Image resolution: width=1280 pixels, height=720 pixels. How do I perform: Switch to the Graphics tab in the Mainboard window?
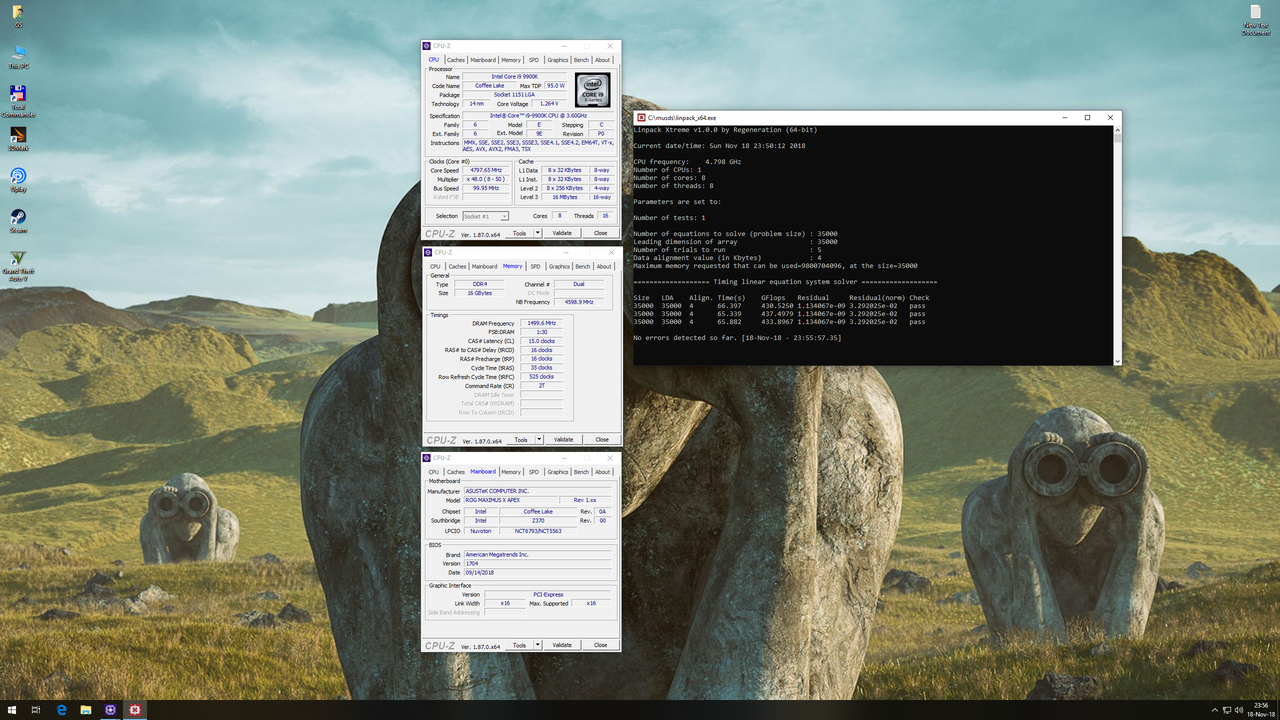pos(558,471)
